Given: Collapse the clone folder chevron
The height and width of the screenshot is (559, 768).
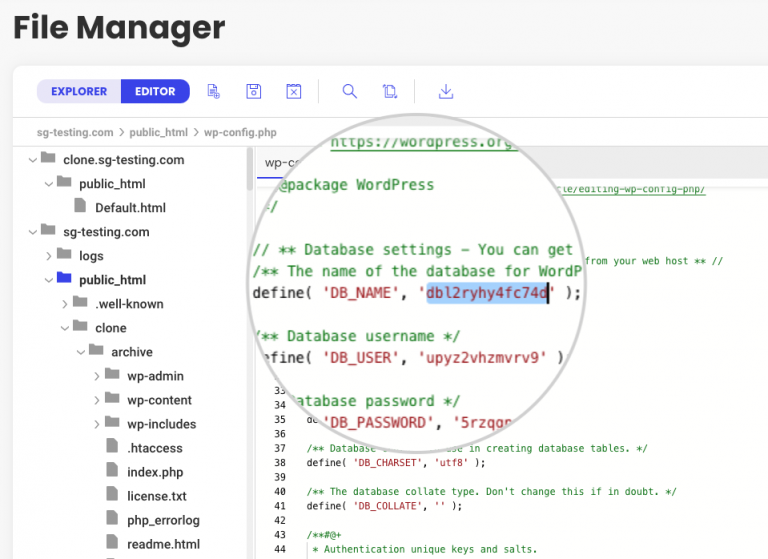Looking at the screenshot, I should click(65, 328).
